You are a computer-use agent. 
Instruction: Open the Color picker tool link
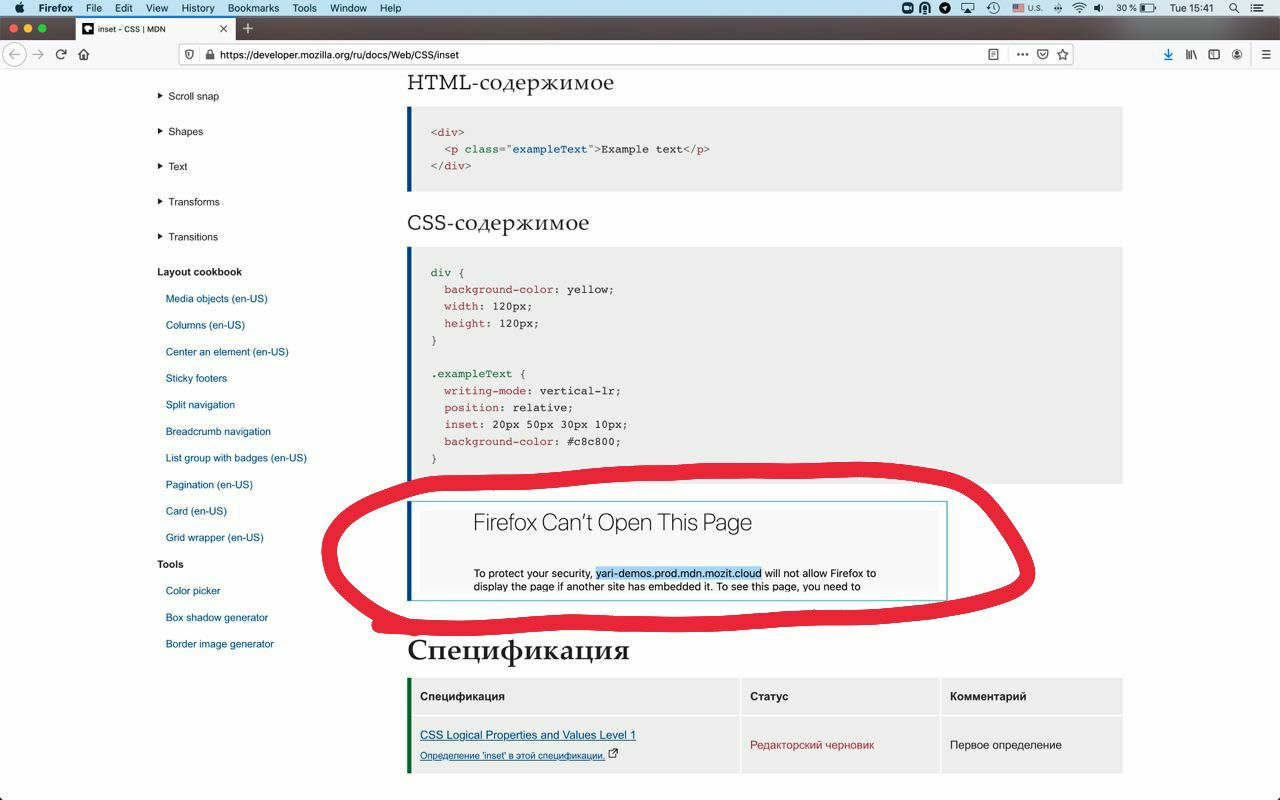pyautogui.click(x=193, y=591)
